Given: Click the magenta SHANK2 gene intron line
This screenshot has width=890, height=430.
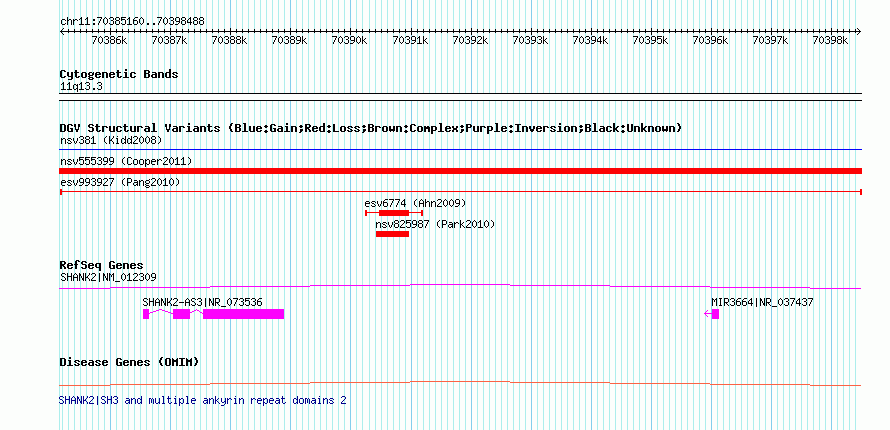Looking at the screenshot, I should pyautogui.click(x=461, y=286).
